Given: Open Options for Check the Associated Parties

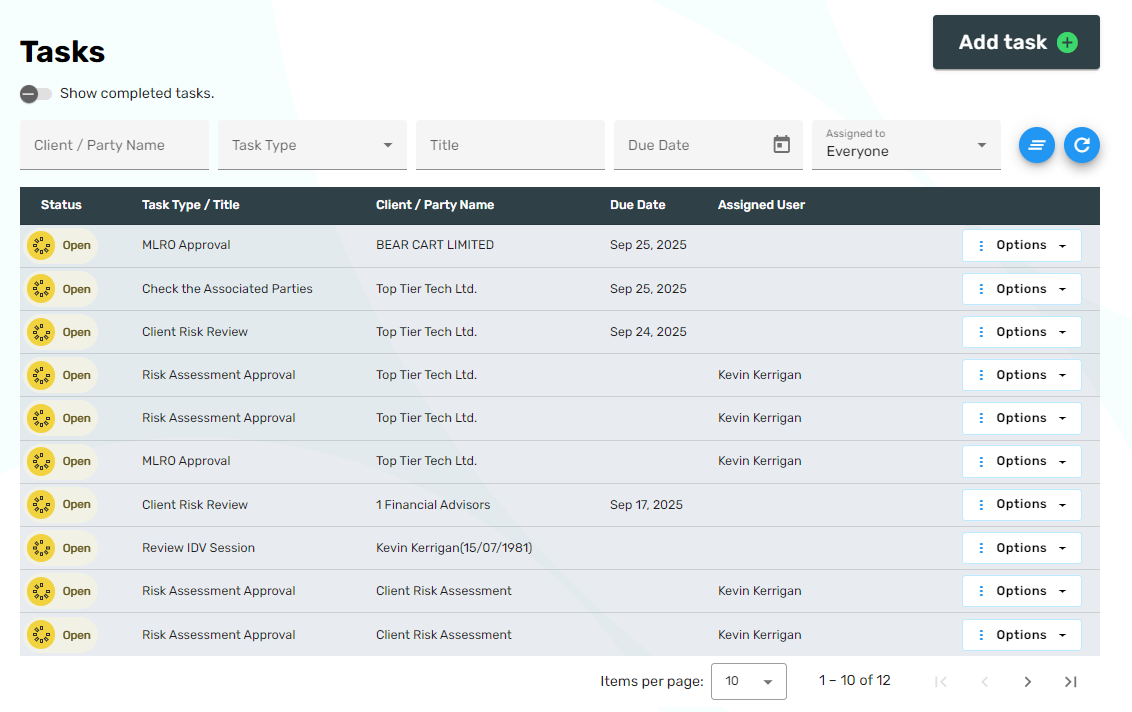Looking at the screenshot, I should [x=1021, y=289].
